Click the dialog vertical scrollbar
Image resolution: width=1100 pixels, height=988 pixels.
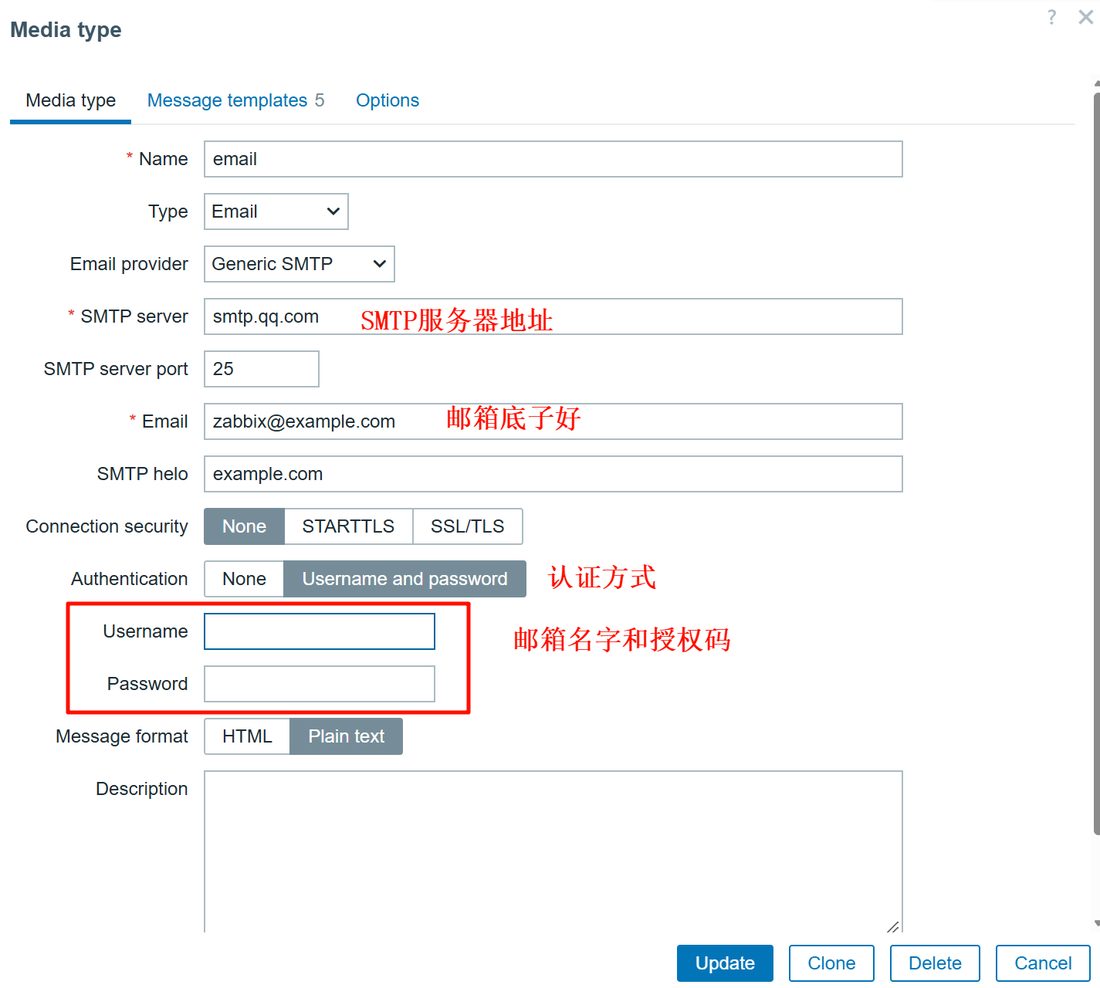coord(1096,463)
